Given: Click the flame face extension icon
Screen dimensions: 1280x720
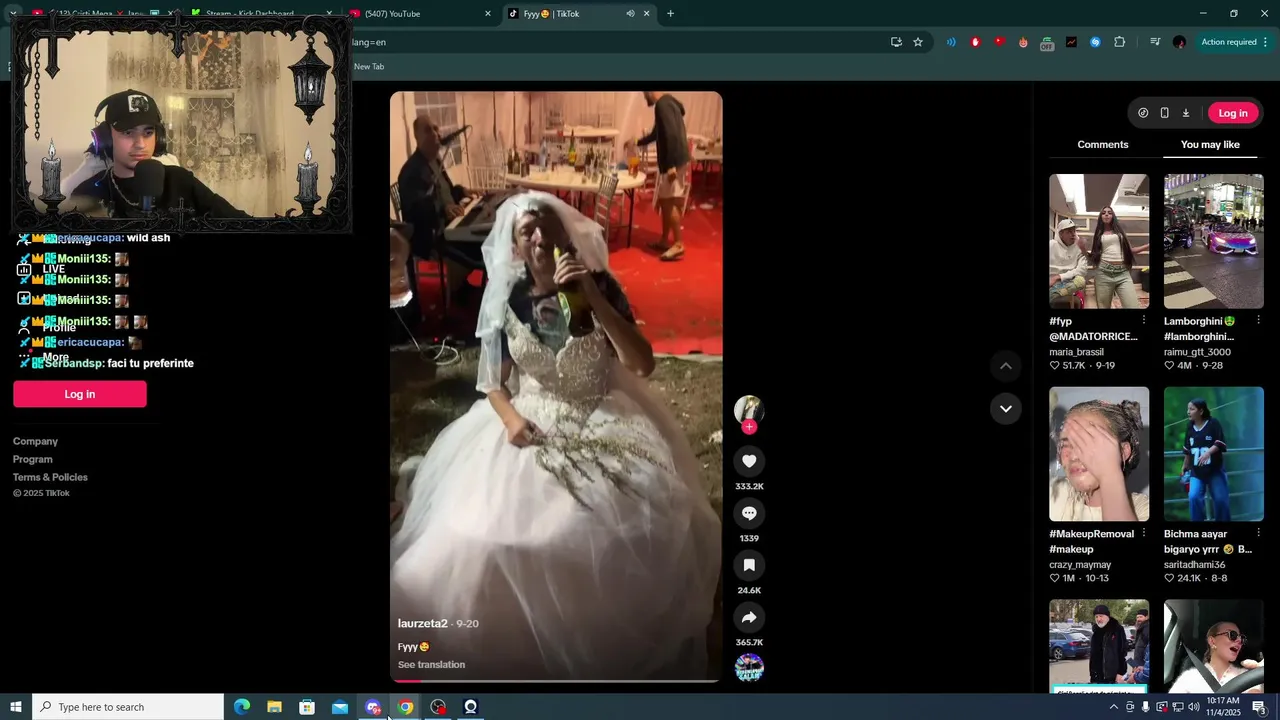Looking at the screenshot, I should click(1023, 42).
